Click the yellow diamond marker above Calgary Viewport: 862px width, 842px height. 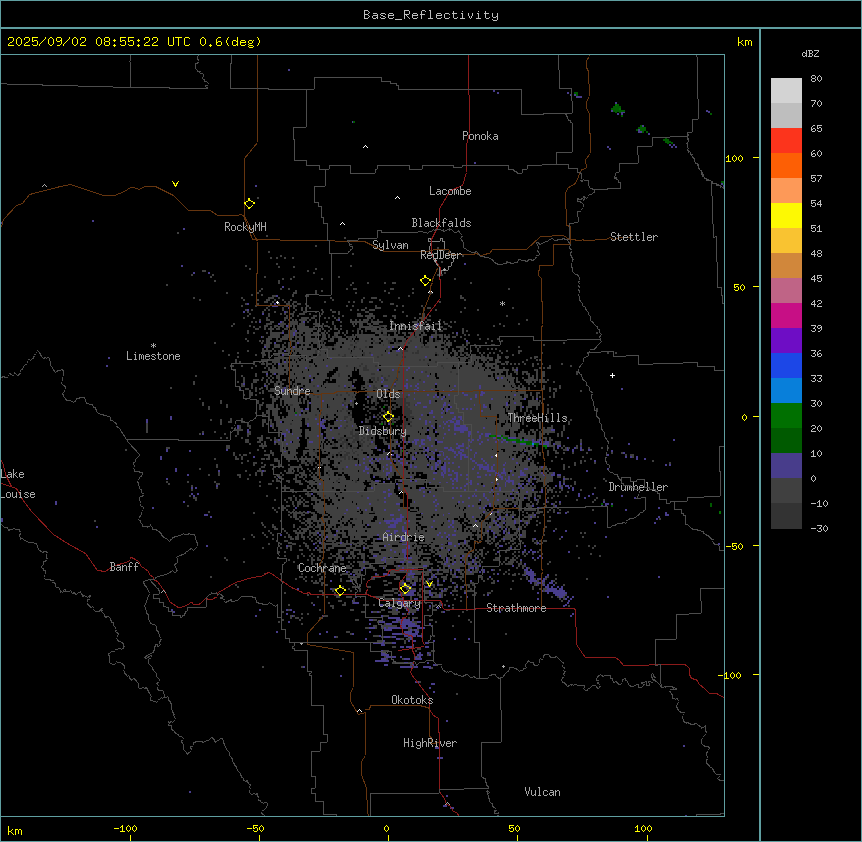405,589
